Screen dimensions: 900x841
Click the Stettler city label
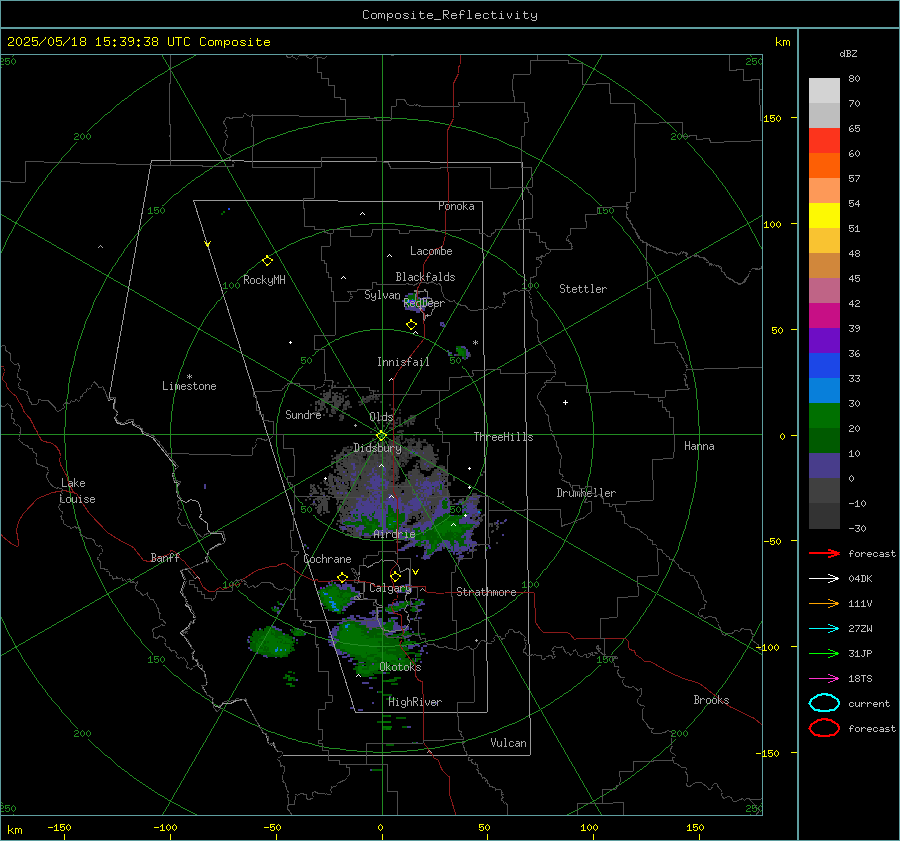583,289
